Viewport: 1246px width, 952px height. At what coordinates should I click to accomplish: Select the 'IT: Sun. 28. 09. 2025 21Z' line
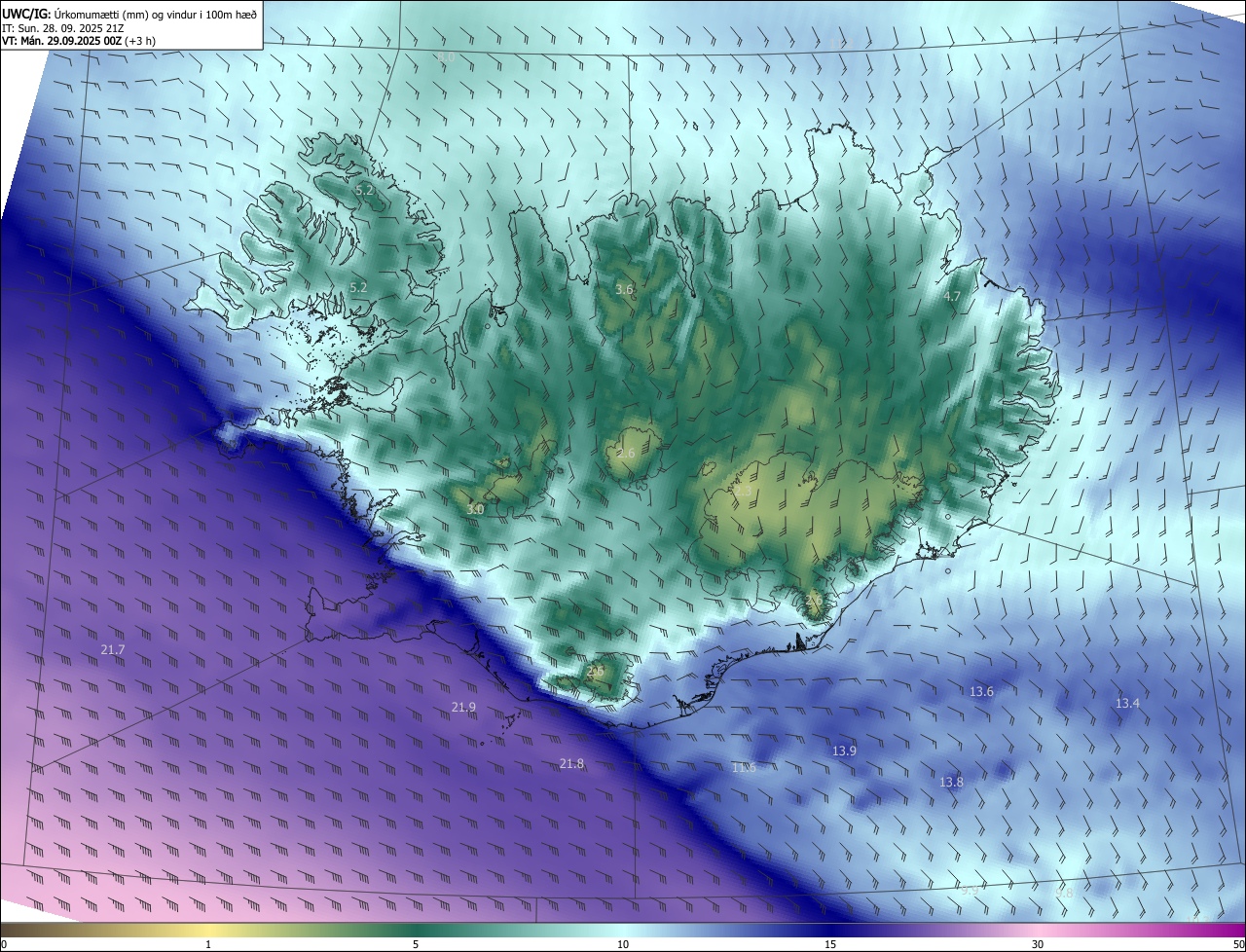[63, 28]
